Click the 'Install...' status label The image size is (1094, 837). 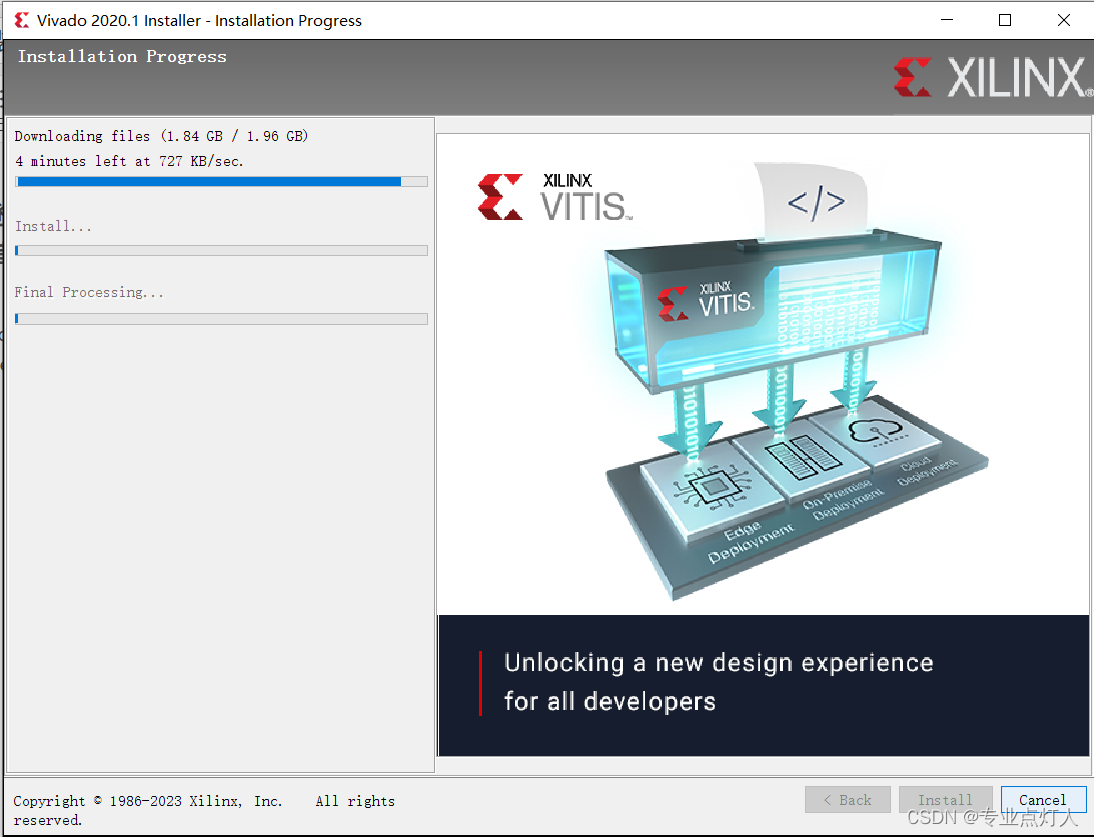[x=53, y=226]
